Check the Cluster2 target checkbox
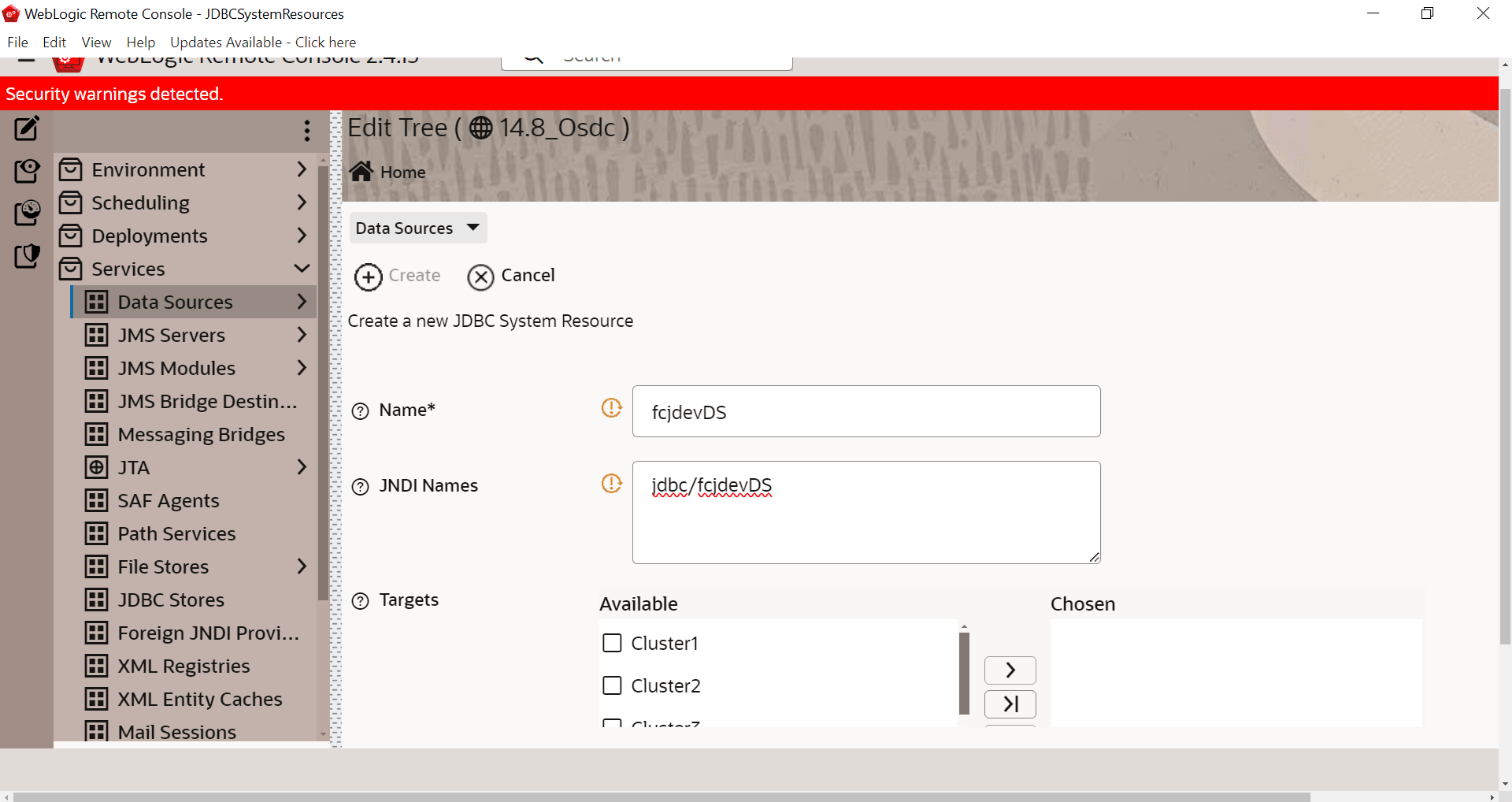The width and height of the screenshot is (1512, 802). pos(612,685)
